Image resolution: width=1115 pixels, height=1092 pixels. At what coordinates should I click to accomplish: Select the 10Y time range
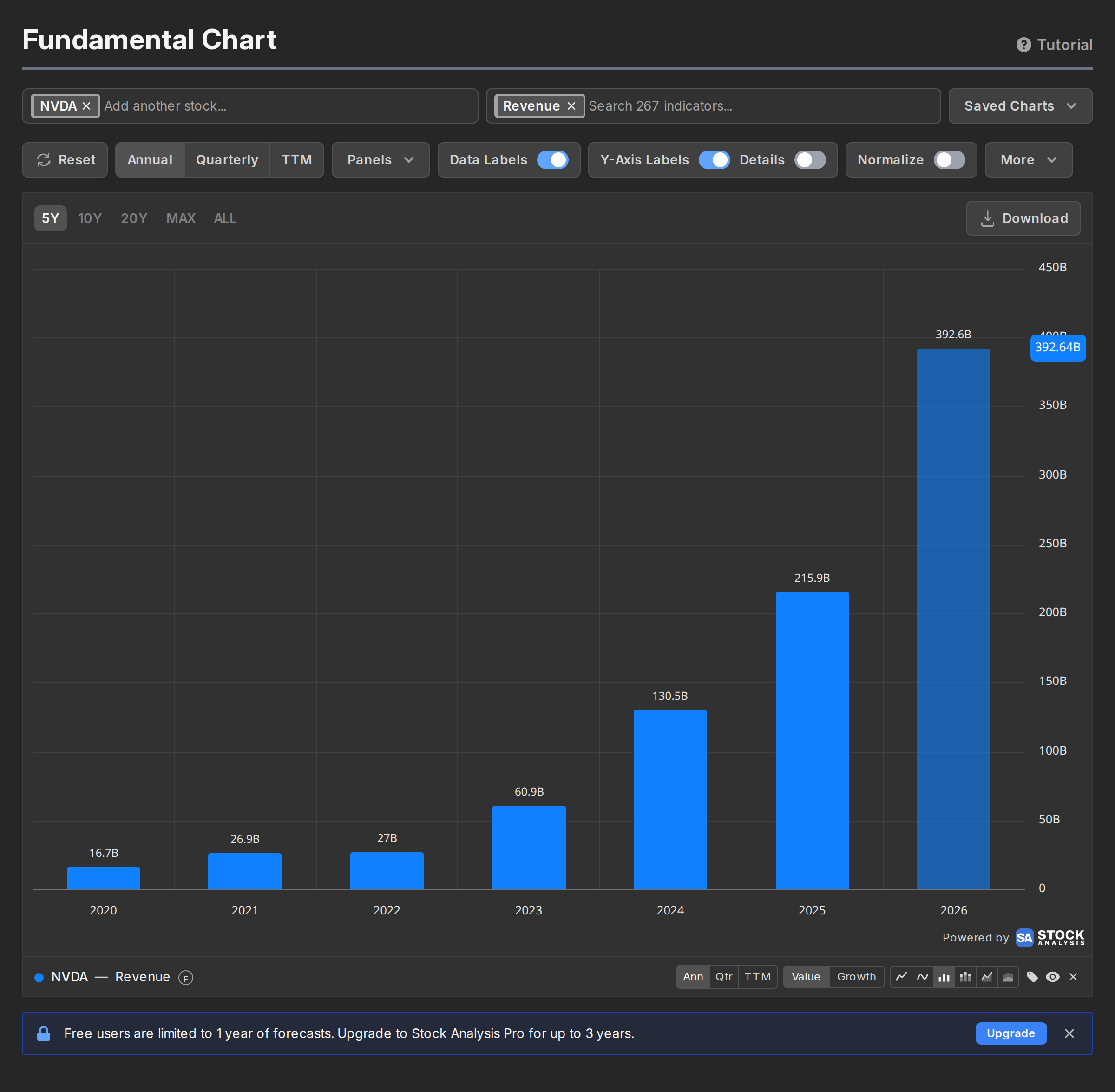pyautogui.click(x=89, y=218)
